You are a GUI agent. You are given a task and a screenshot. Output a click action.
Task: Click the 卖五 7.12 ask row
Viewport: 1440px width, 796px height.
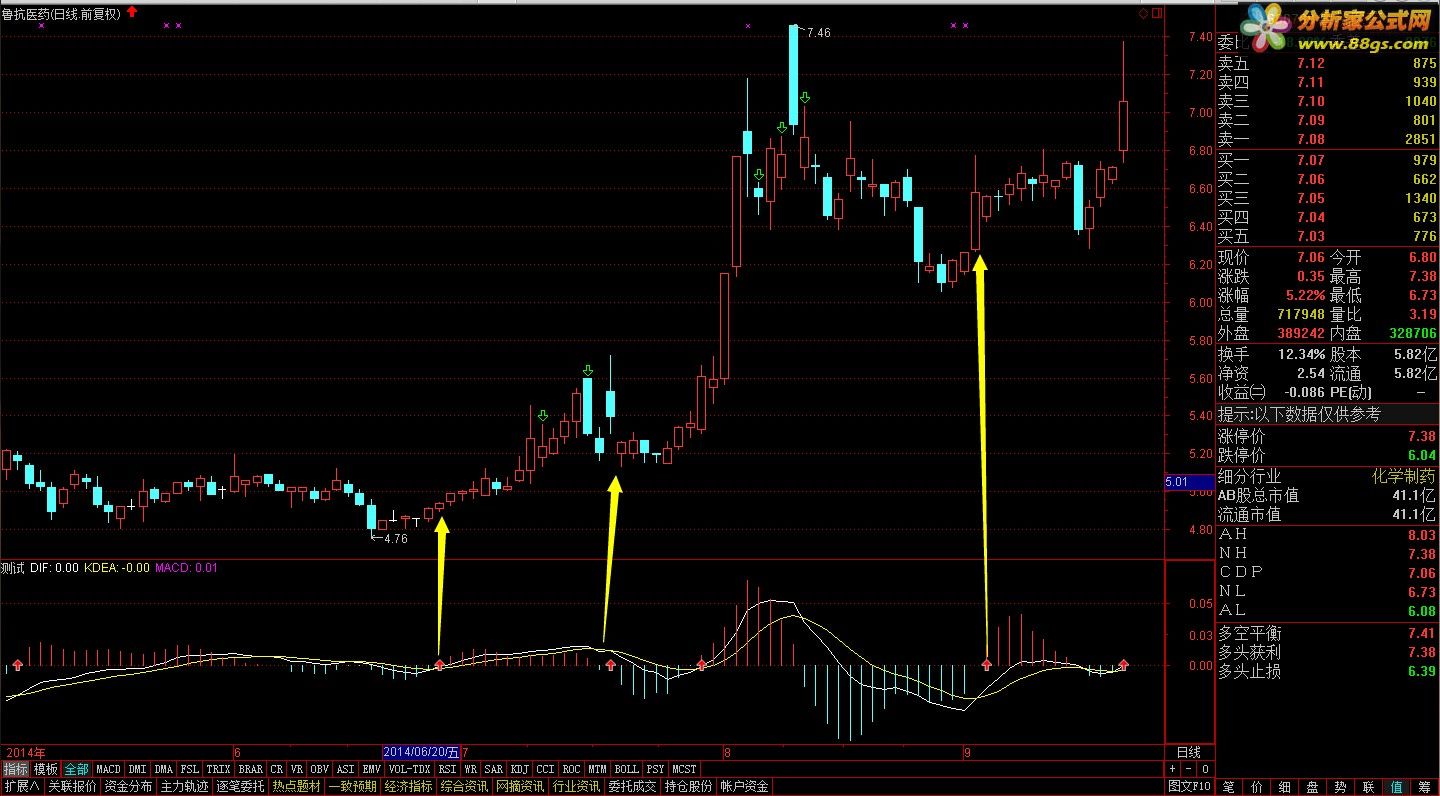(x=1327, y=63)
